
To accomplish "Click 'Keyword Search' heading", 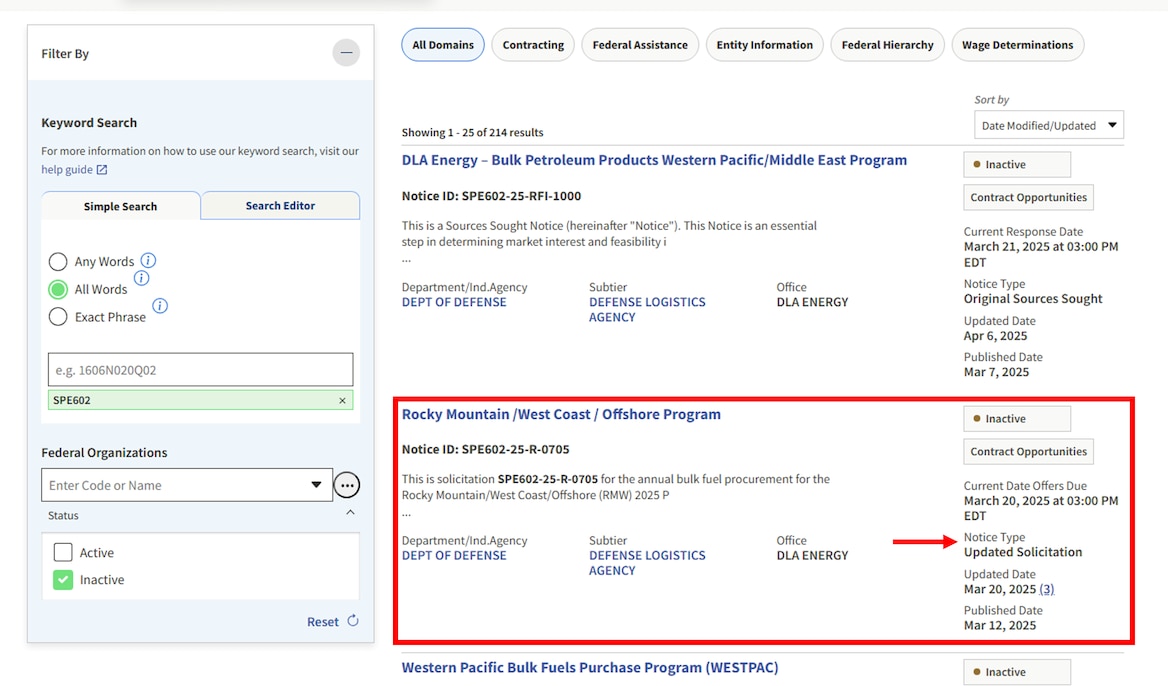I will [x=89, y=123].
